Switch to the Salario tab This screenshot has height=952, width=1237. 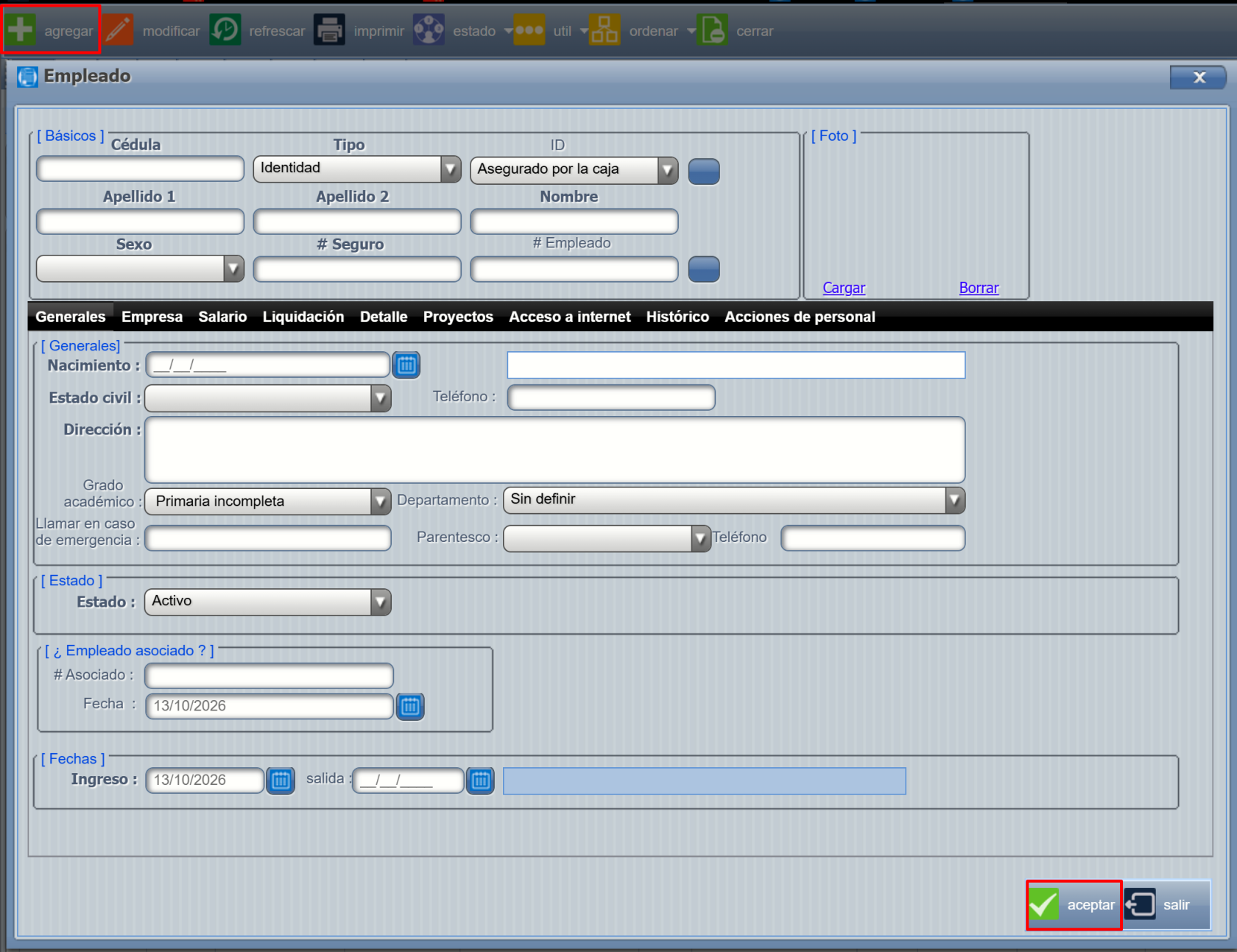(222, 317)
